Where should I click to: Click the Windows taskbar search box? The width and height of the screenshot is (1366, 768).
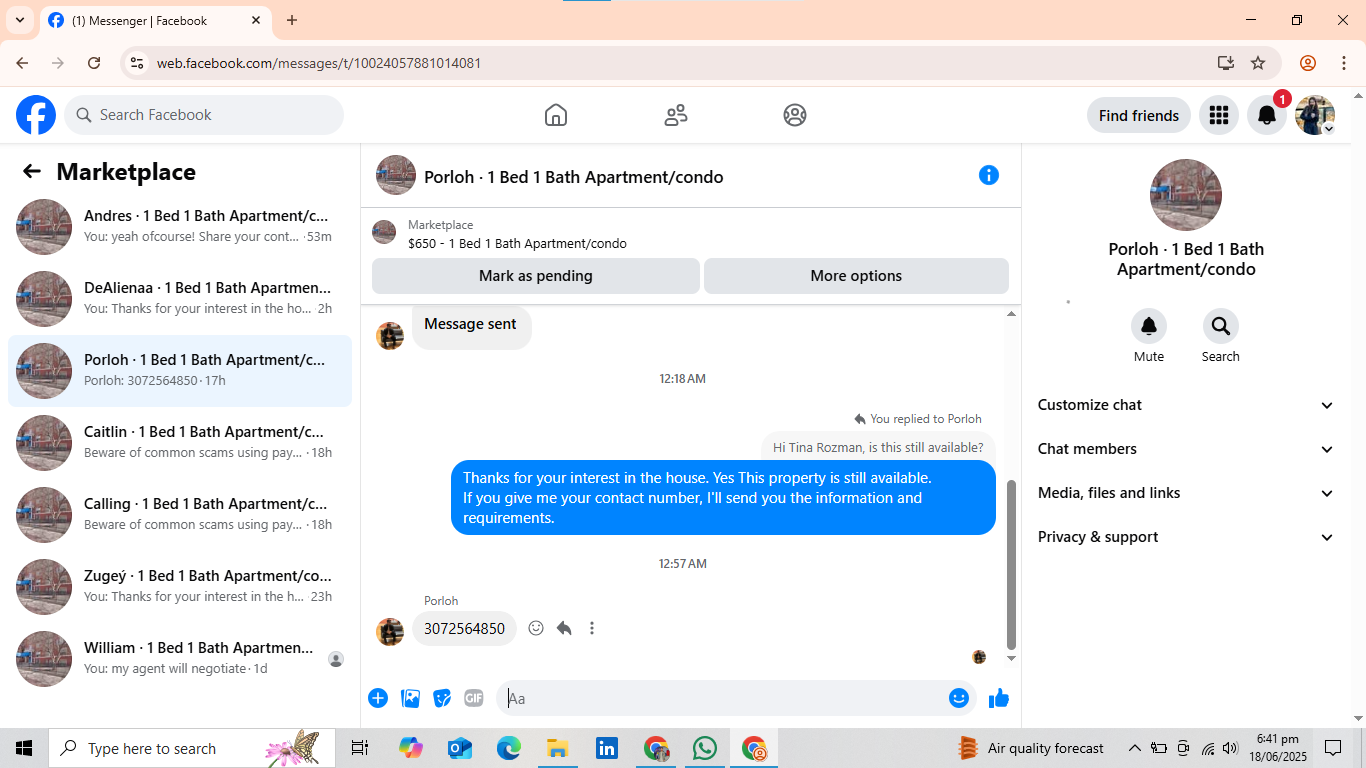pos(190,748)
